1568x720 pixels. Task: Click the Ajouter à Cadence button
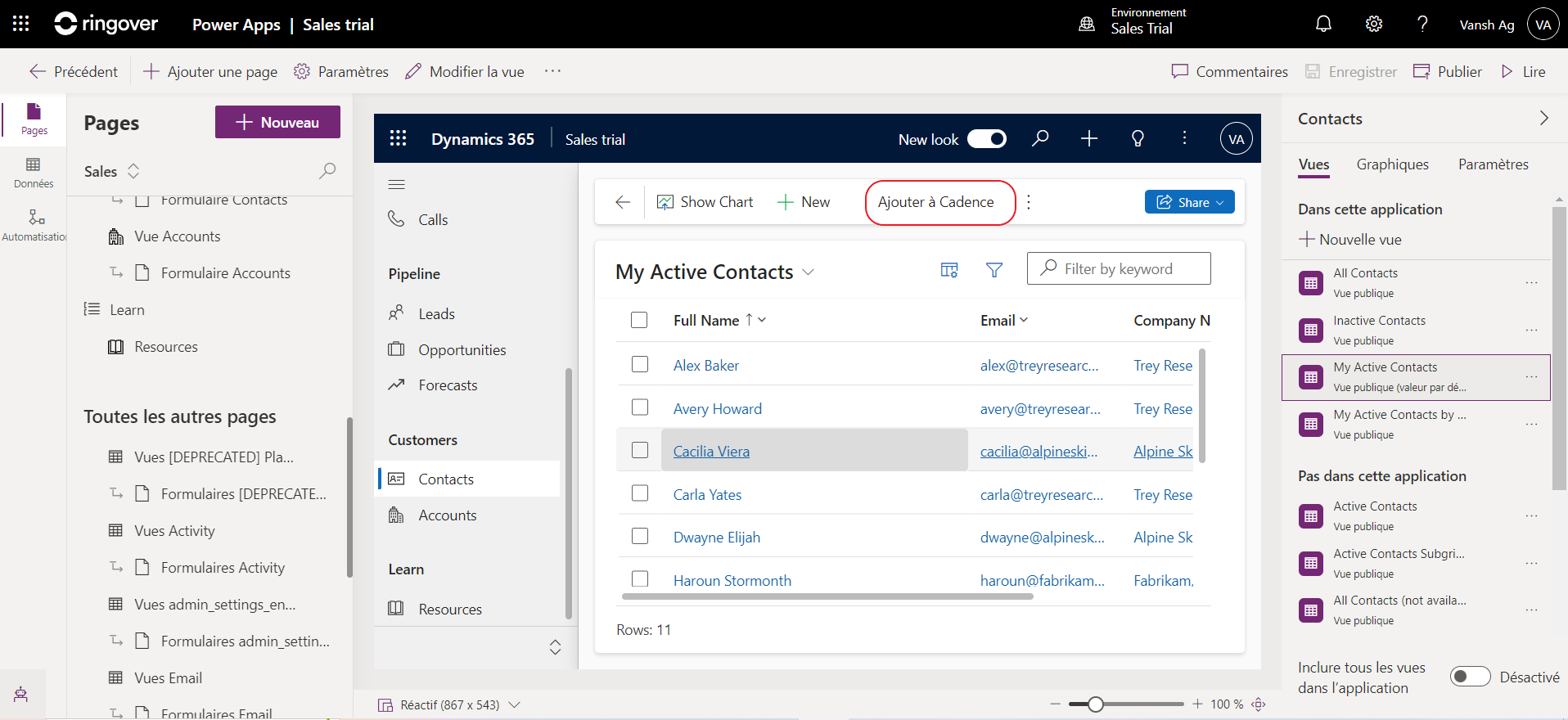[x=936, y=202]
